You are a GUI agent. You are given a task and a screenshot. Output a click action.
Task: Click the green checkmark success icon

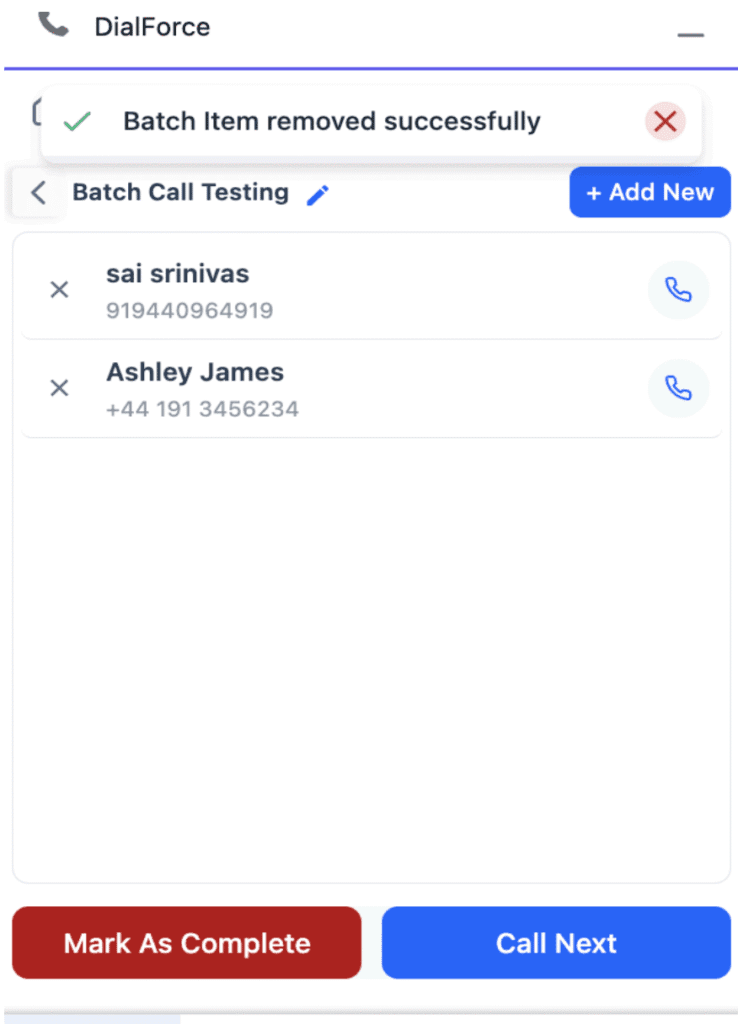tap(77, 122)
